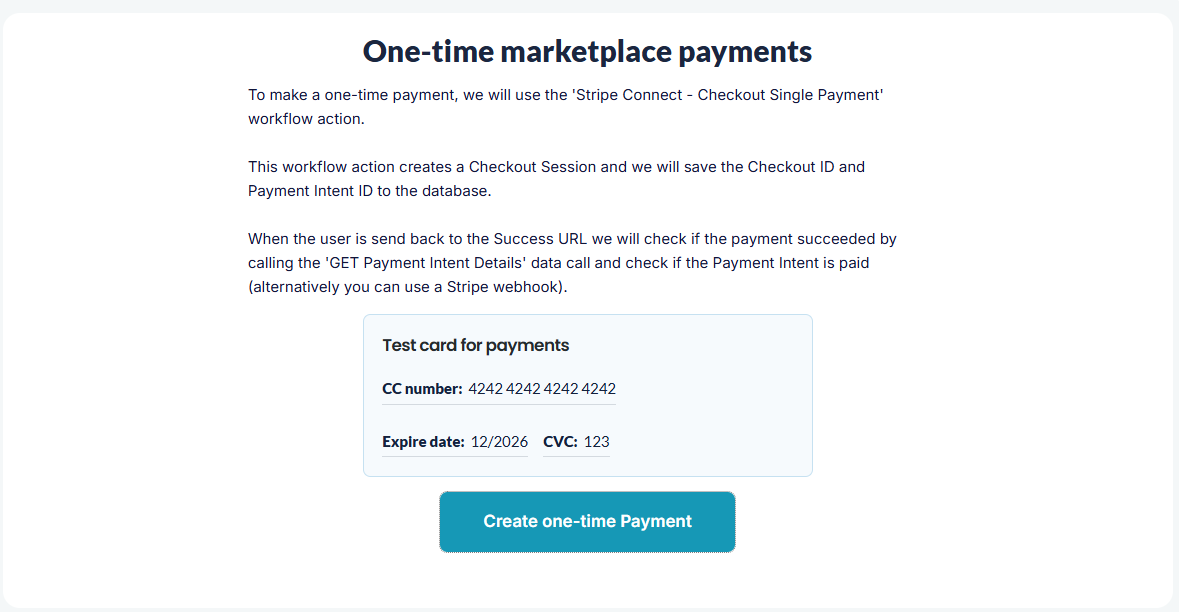Screen dimensions: 1179x612
Task: Click the CVC label
Action: [x=560, y=442]
